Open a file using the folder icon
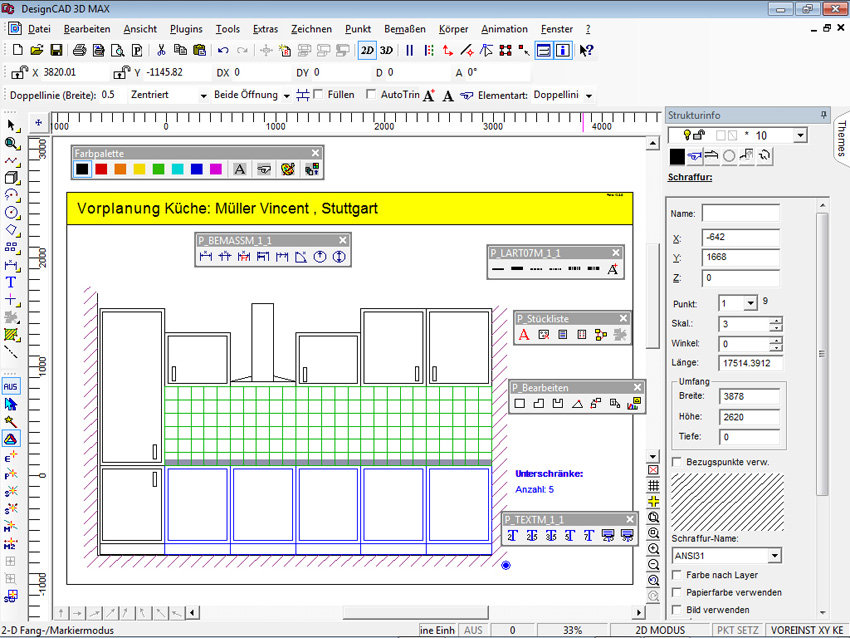 pos(36,49)
